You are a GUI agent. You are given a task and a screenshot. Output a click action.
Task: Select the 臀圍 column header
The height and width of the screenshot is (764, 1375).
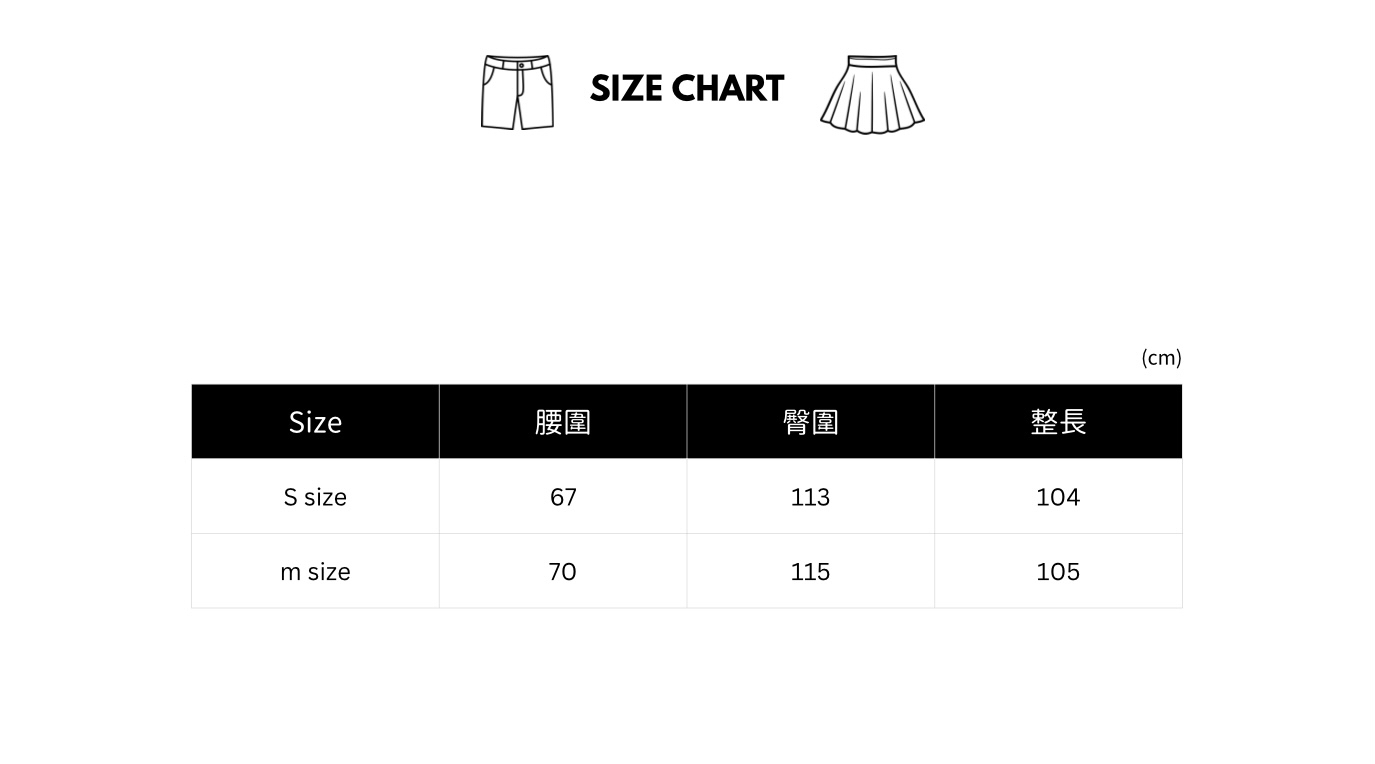pos(810,422)
